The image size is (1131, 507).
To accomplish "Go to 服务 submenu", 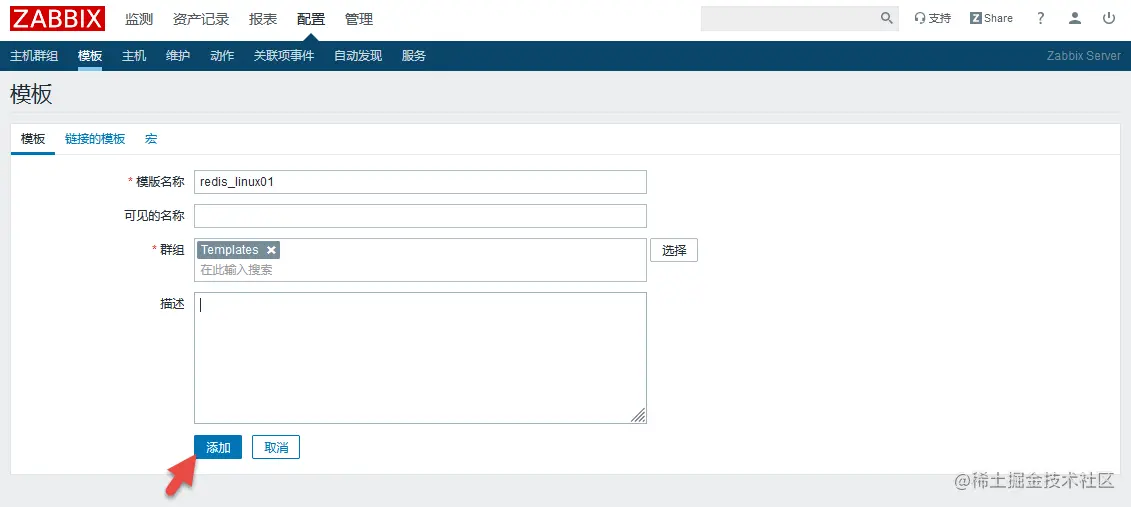I will click(414, 56).
